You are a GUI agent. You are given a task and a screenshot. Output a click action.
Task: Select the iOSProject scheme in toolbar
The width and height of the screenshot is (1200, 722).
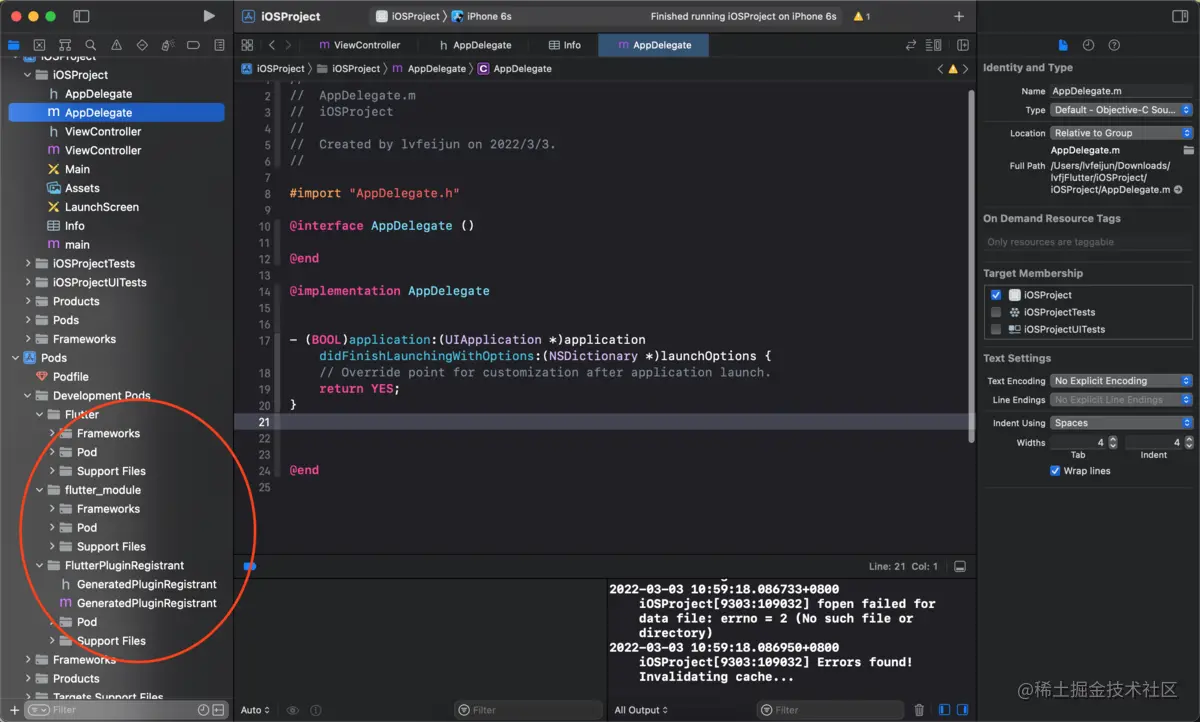[408, 17]
